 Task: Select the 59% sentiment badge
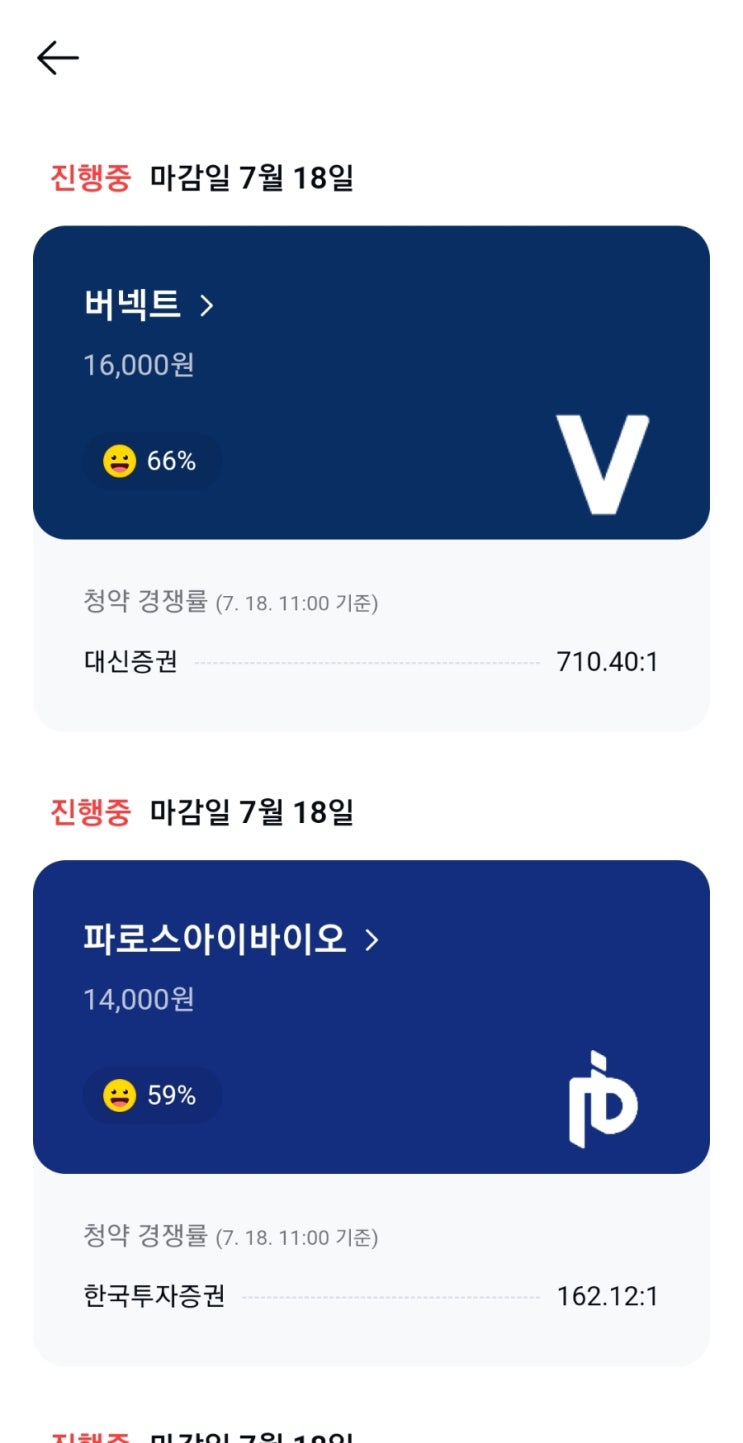tap(152, 1096)
